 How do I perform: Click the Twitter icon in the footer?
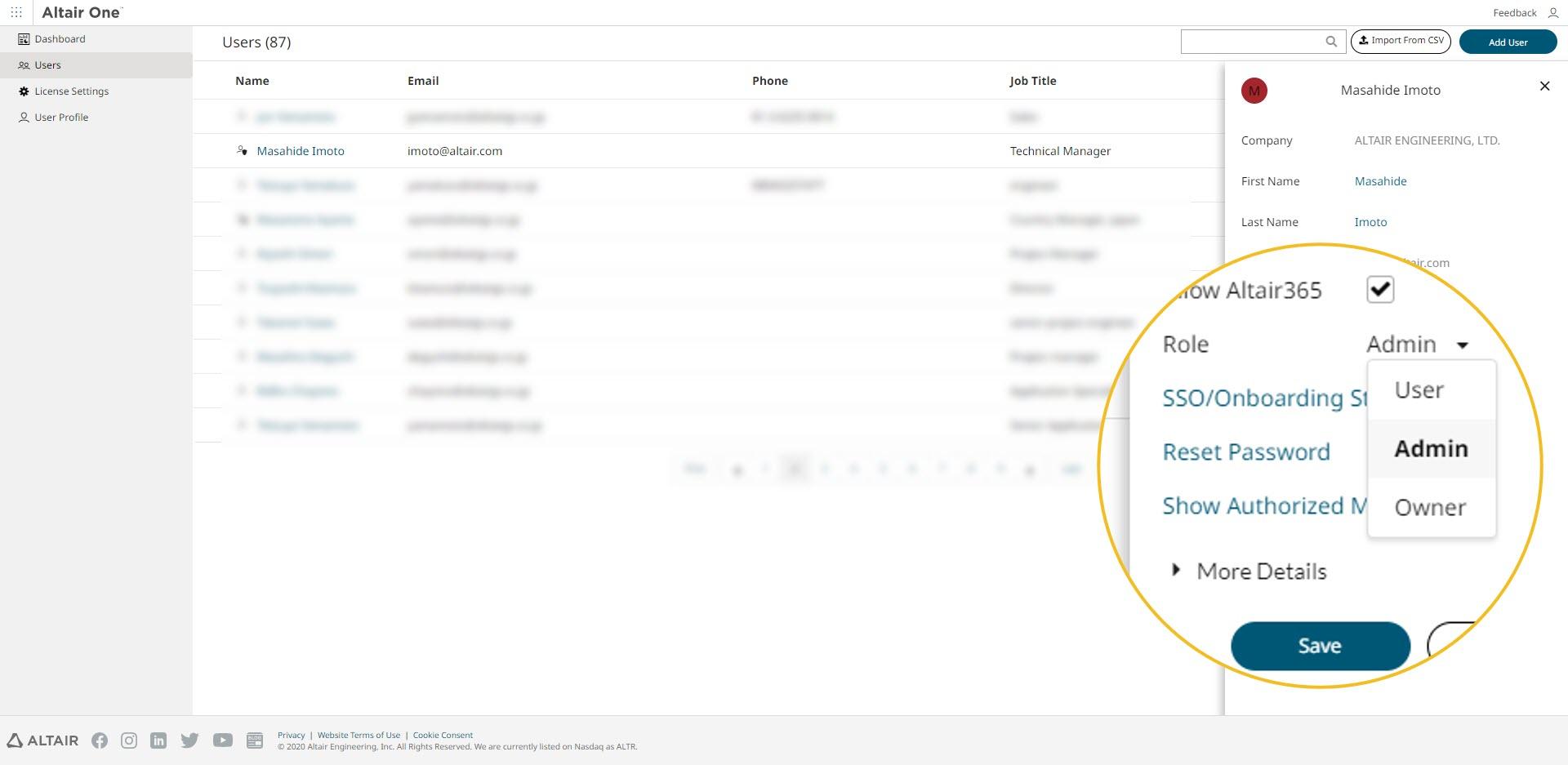189,741
